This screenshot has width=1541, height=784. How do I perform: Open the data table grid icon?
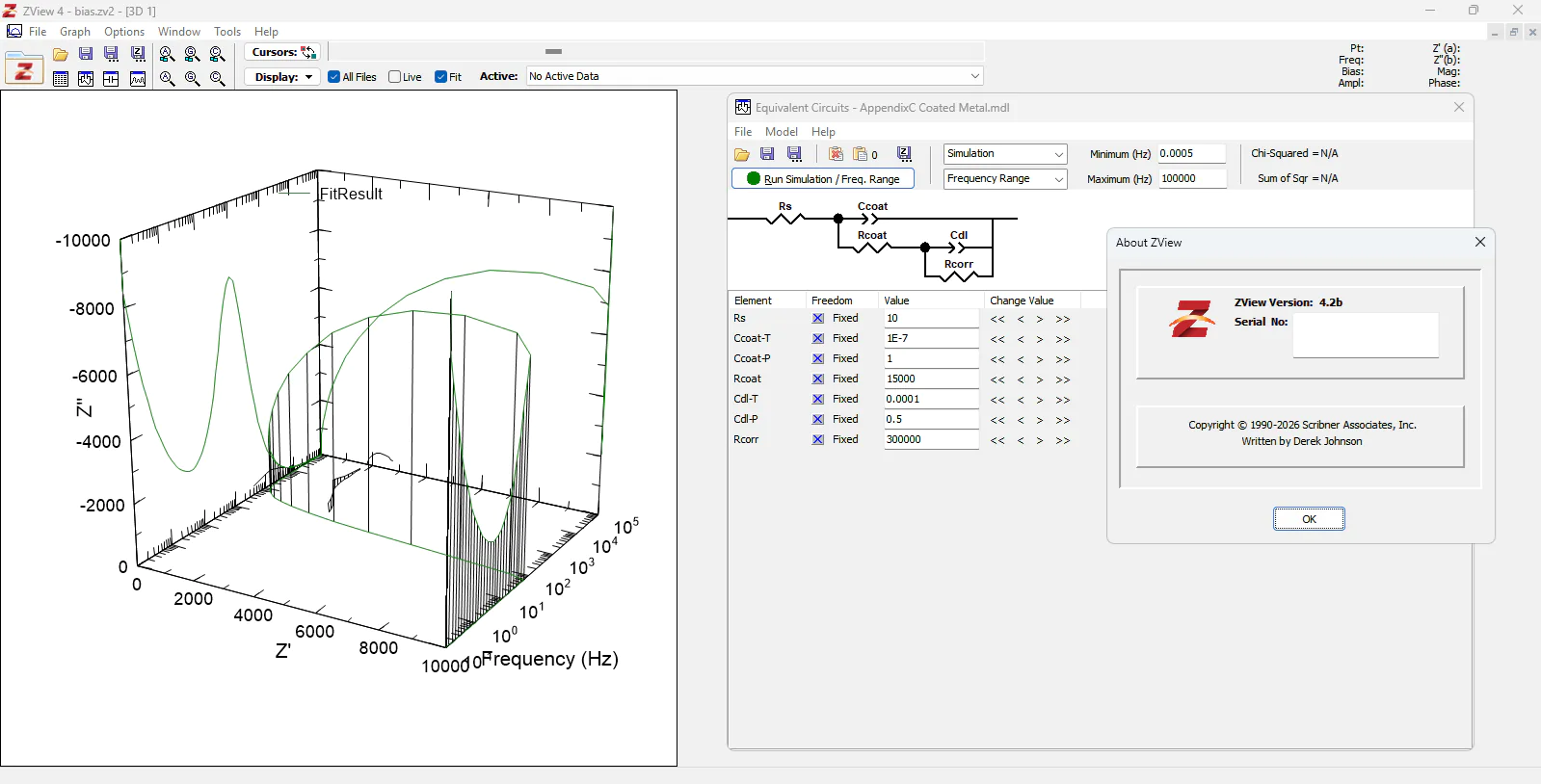tap(61, 79)
